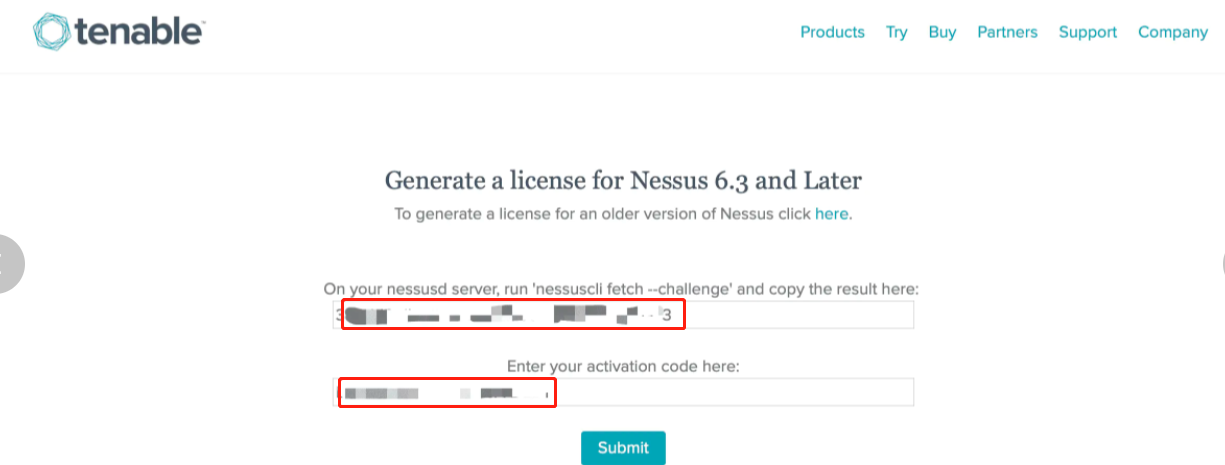Open the Buy menu
This screenshot has height=465, width=1225.
942,32
